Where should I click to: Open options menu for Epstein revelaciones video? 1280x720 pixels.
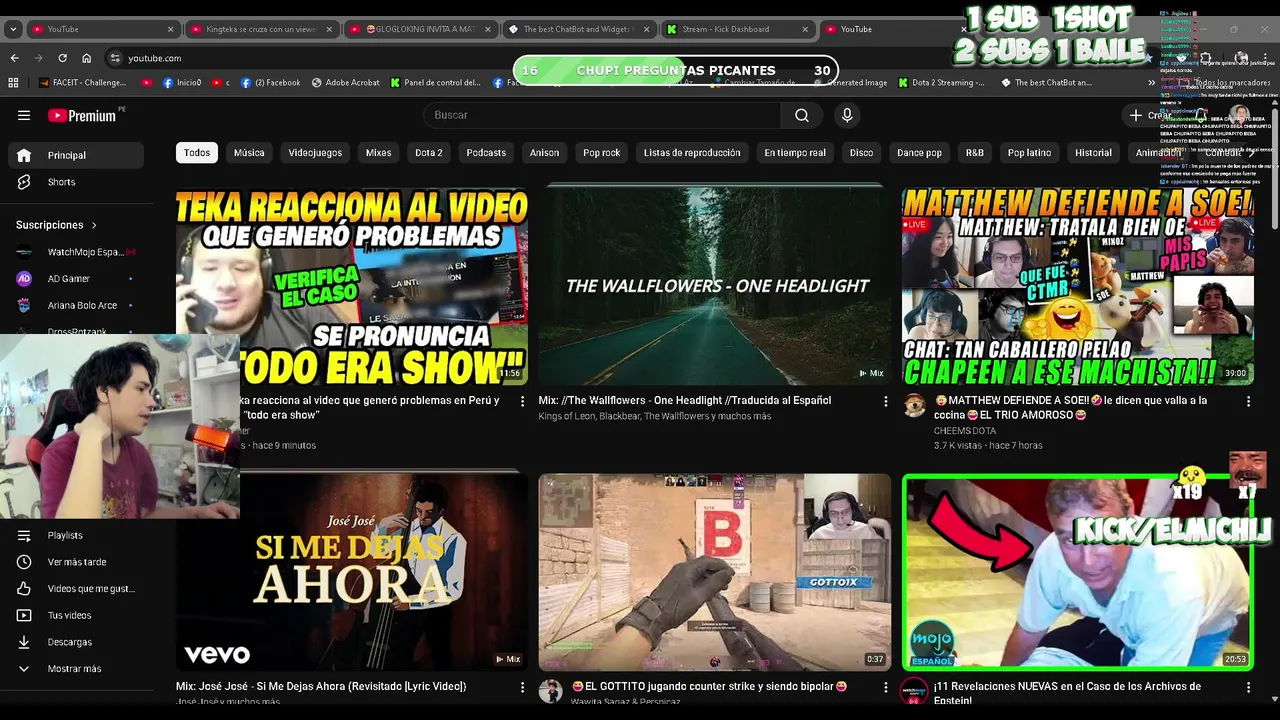1248,687
